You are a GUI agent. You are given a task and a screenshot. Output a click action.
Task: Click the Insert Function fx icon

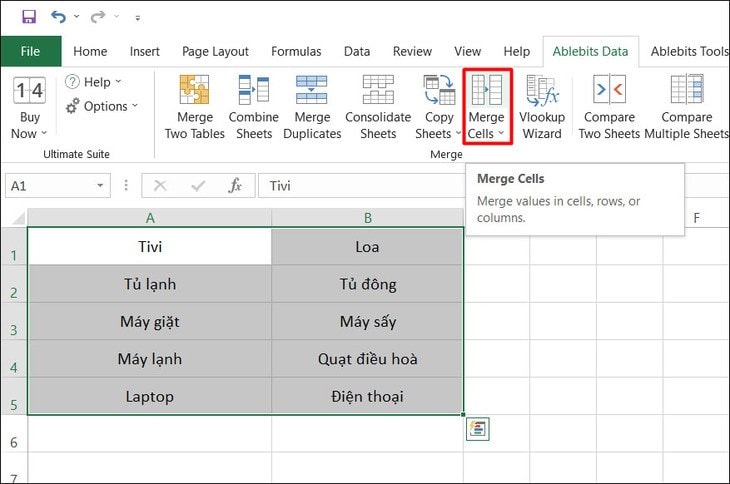tap(235, 186)
